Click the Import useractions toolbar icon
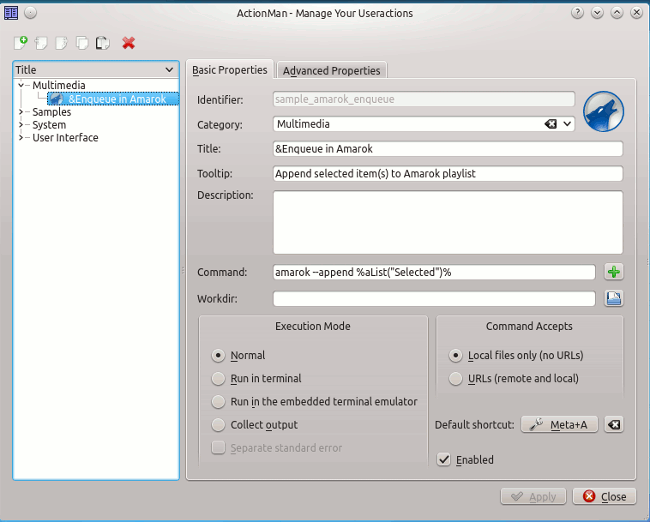 coord(41,43)
